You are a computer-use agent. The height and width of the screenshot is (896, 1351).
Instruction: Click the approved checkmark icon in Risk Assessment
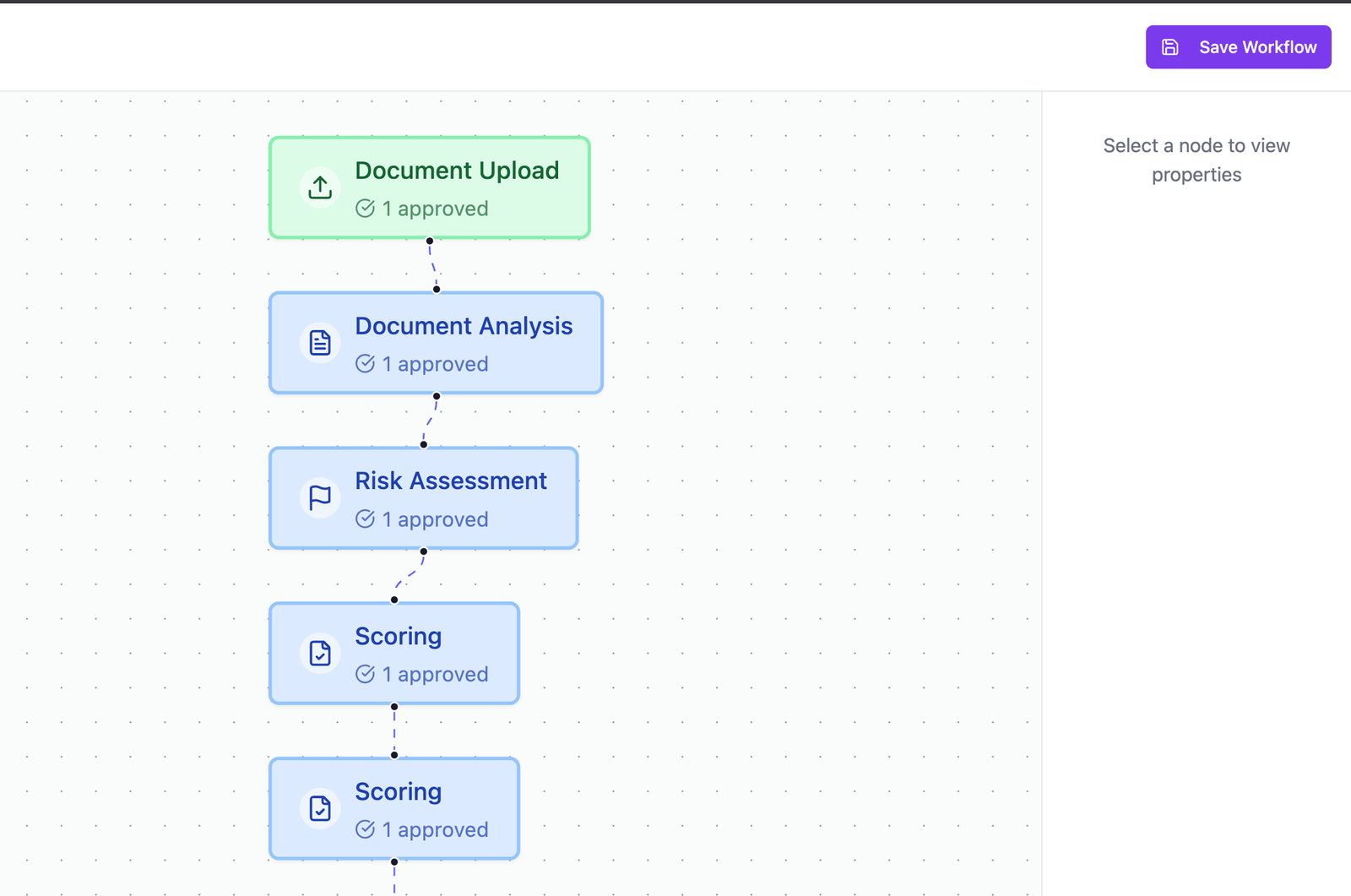[x=365, y=519]
